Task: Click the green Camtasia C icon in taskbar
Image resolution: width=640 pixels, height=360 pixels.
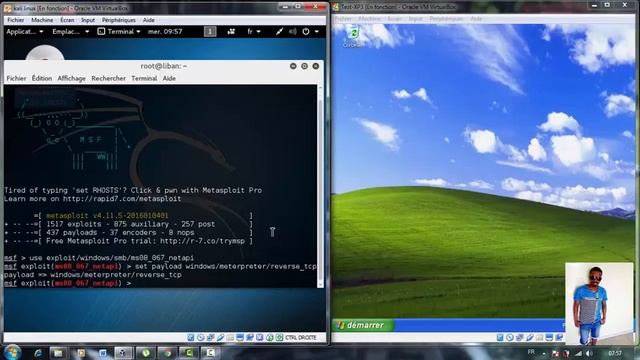Action: [x=189, y=353]
